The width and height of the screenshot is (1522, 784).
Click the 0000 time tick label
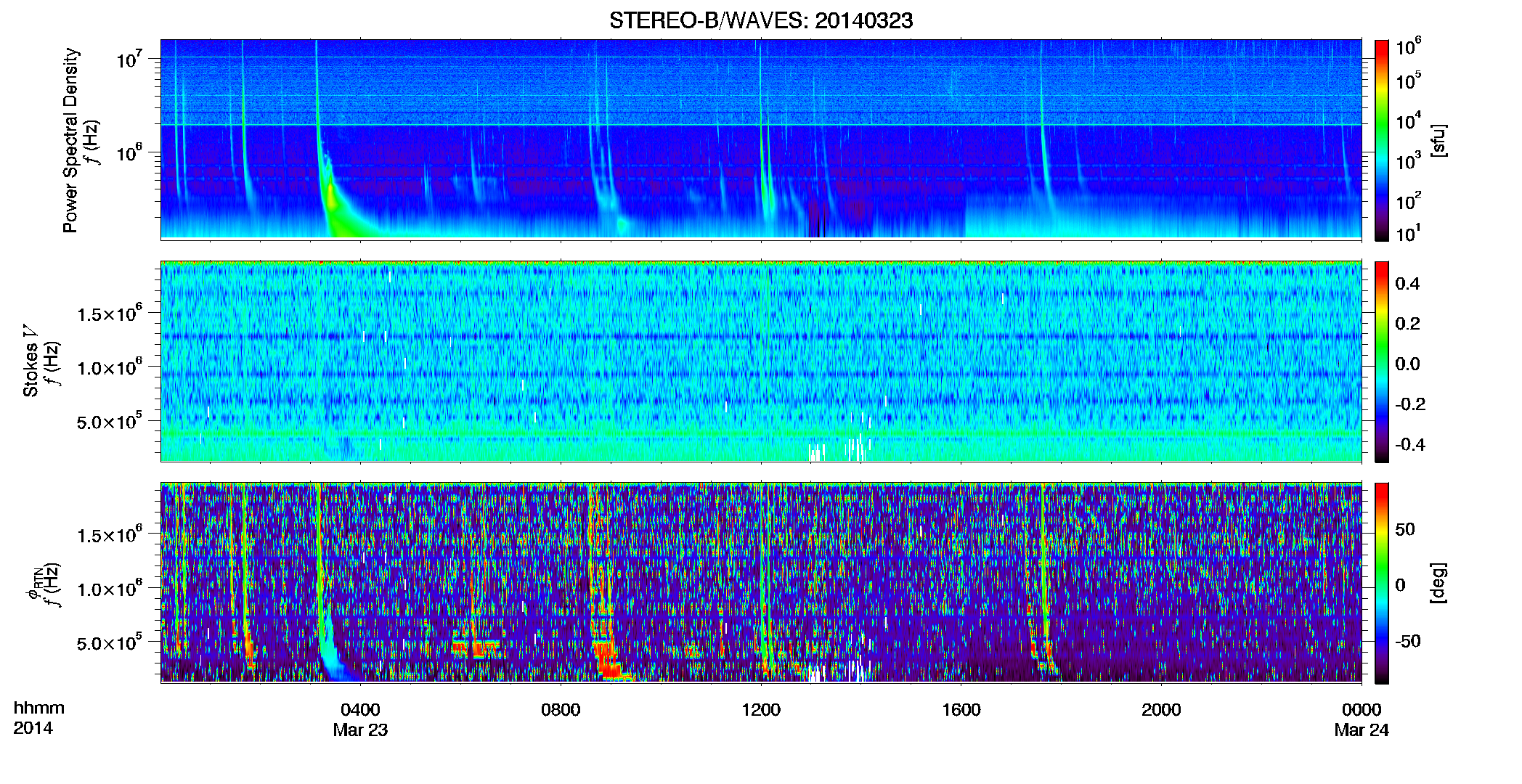pyautogui.click(x=1362, y=710)
